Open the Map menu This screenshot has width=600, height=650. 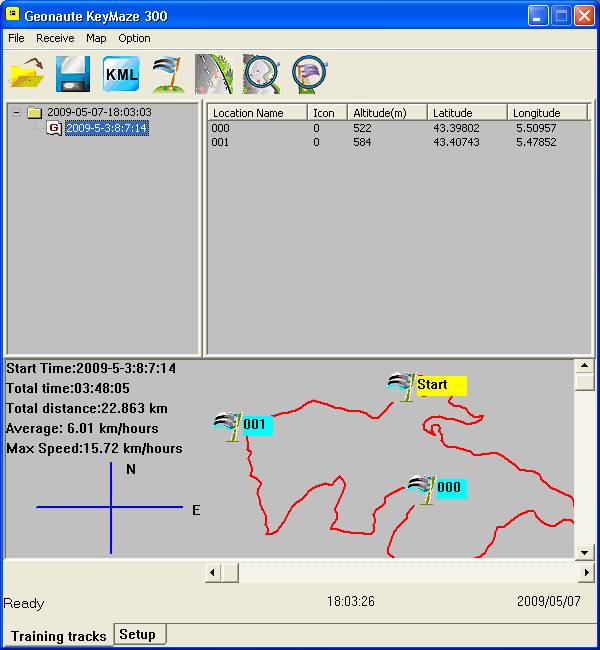(96, 38)
